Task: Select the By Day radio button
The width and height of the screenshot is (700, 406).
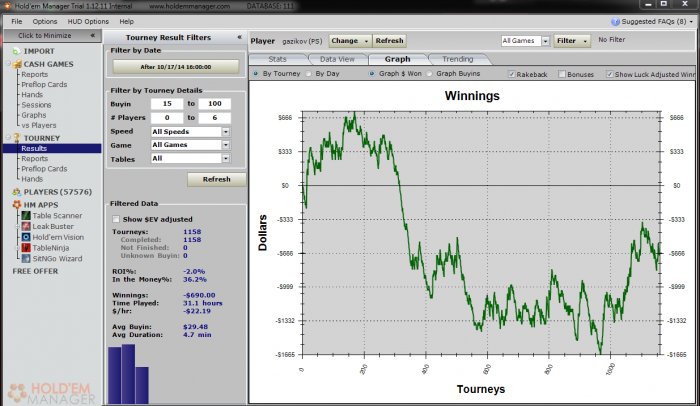Action: [x=309, y=74]
